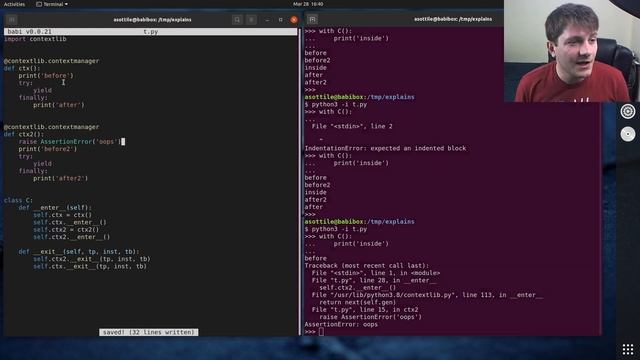640x360 pixels.
Task: Open hamburger menu in left terminal header
Action: [x=251, y=20]
